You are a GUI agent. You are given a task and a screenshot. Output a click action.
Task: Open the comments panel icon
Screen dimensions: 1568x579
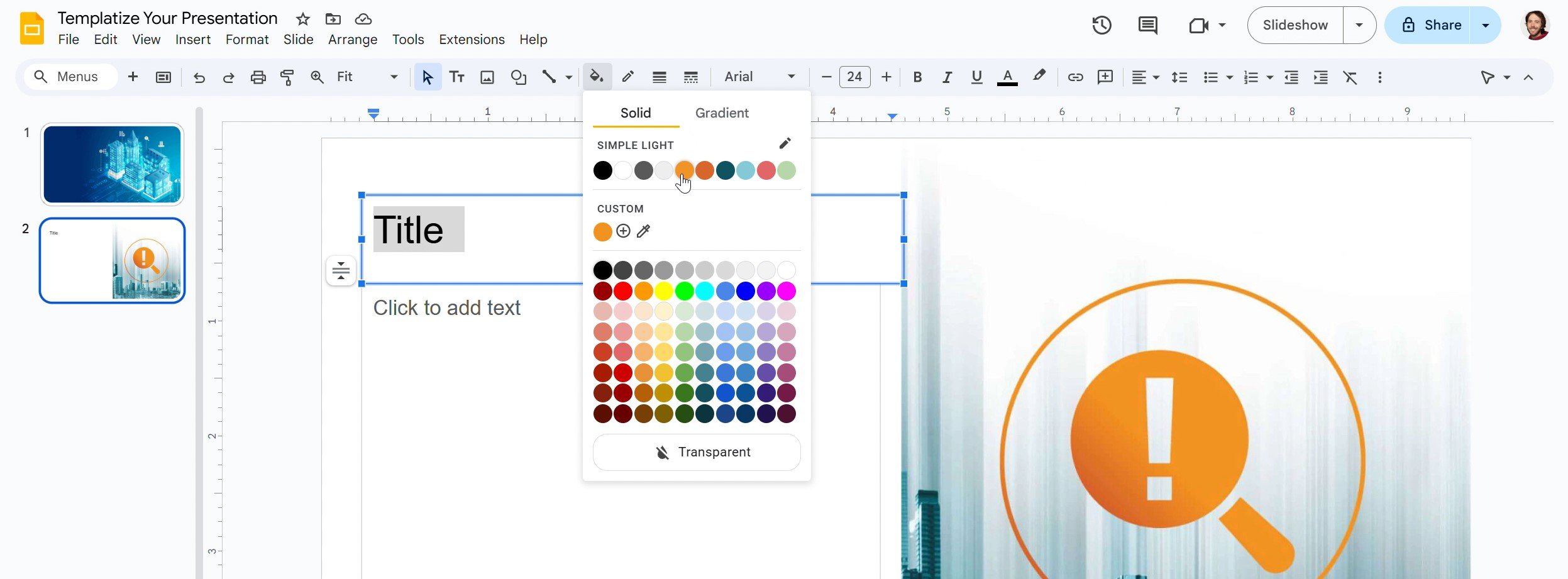pos(1147,25)
